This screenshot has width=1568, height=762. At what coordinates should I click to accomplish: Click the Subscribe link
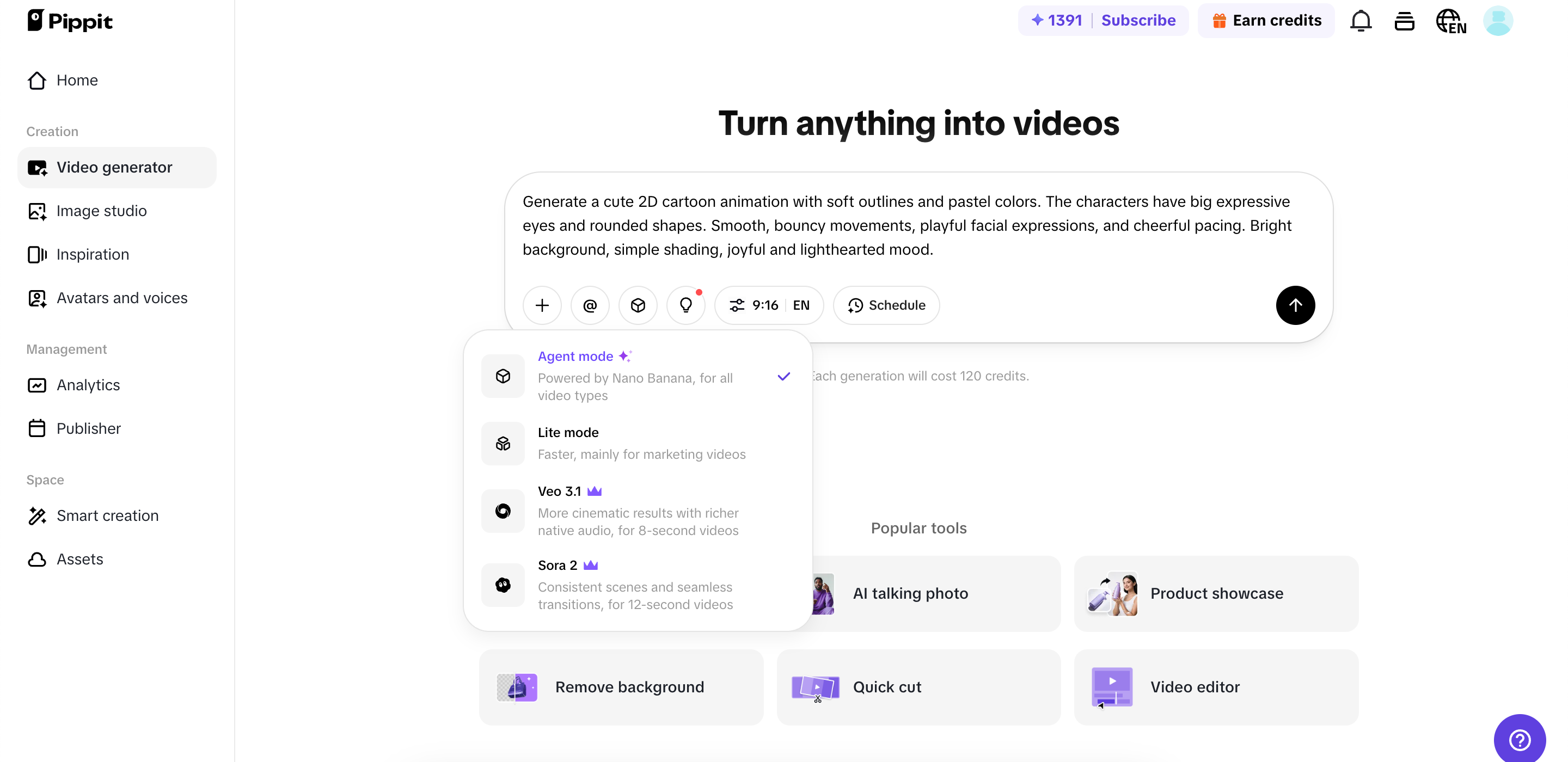click(1138, 21)
